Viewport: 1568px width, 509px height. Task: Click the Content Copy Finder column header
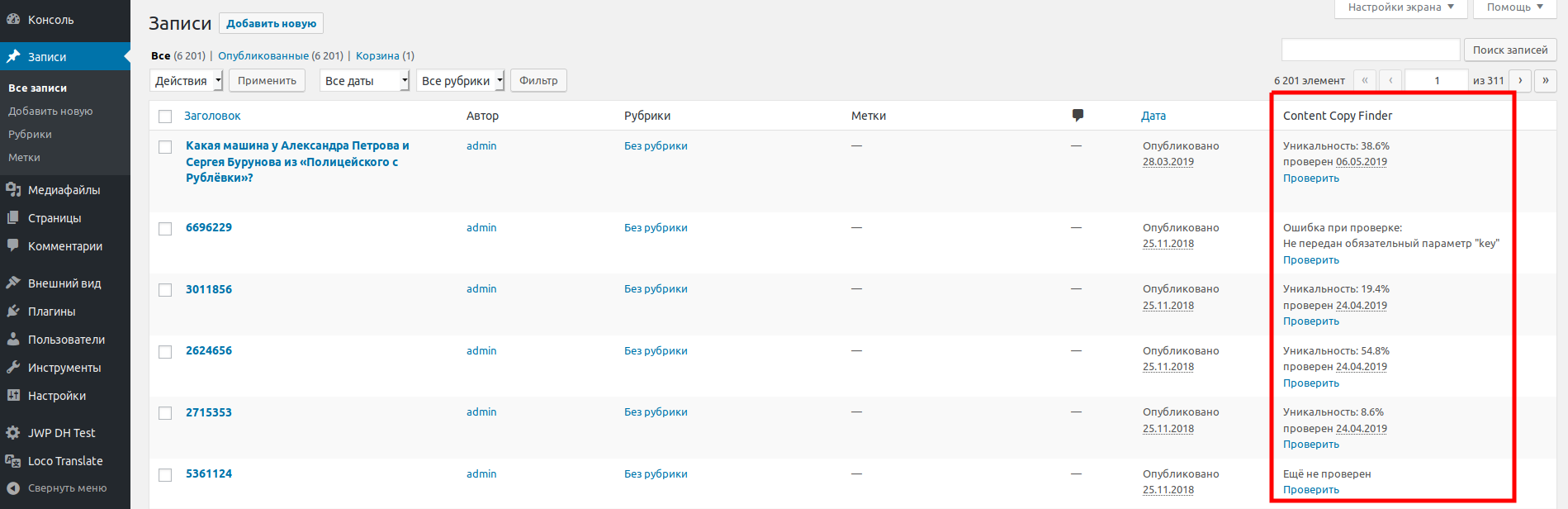(x=1338, y=116)
